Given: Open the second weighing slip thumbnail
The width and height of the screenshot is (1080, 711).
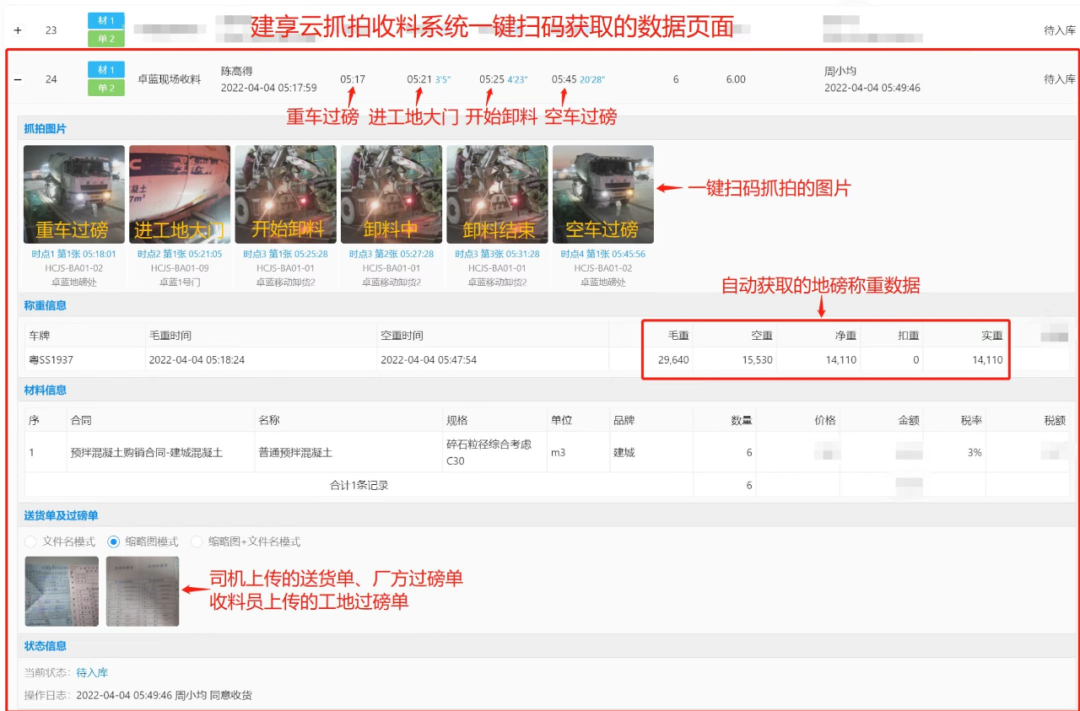Looking at the screenshot, I should click(x=142, y=591).
